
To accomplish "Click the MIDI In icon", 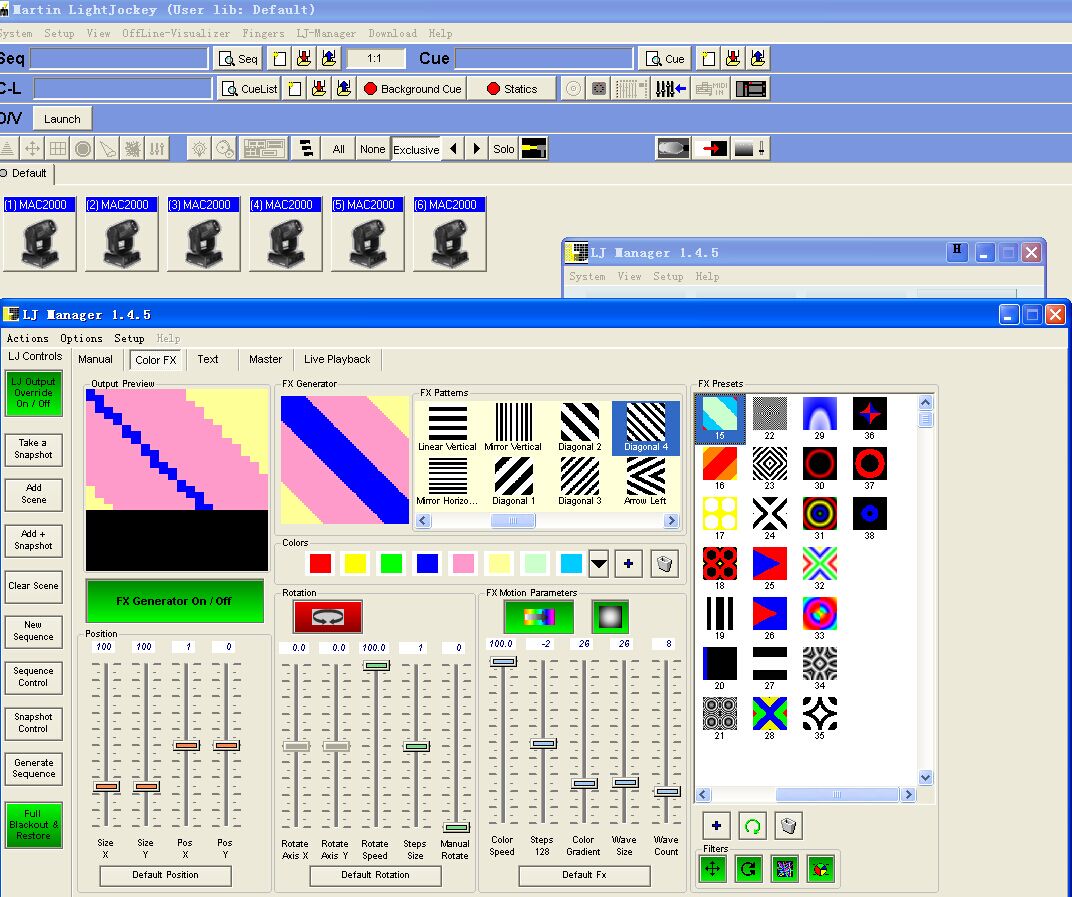I will [x=711, y=89].
